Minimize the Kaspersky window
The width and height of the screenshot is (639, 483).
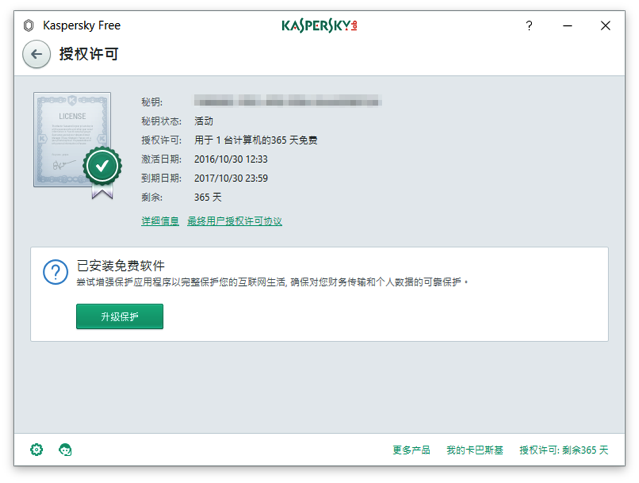[567, 26]
